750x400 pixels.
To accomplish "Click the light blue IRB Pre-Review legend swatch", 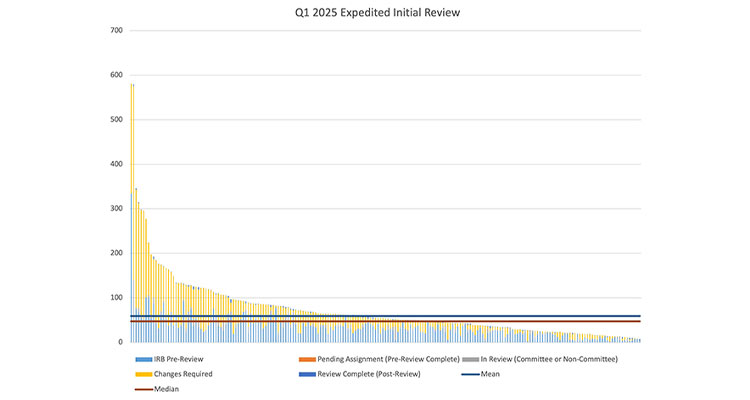I will point(139,359).
